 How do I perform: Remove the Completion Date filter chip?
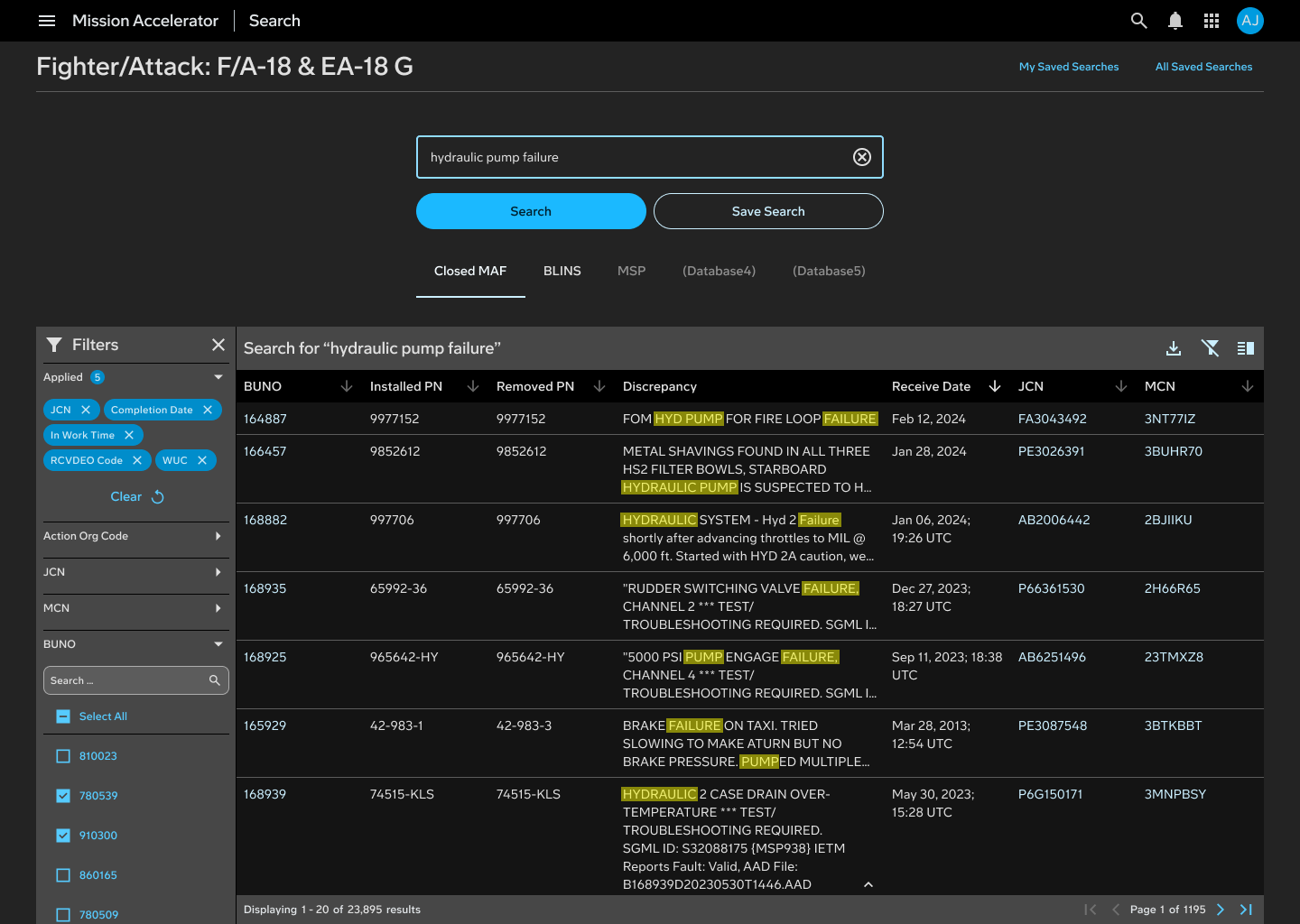(x=208, y=410)
